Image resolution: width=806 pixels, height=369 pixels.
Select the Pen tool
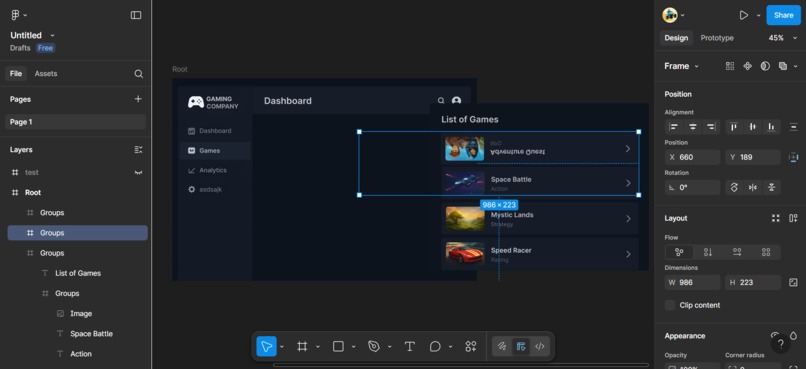point(374,346)
